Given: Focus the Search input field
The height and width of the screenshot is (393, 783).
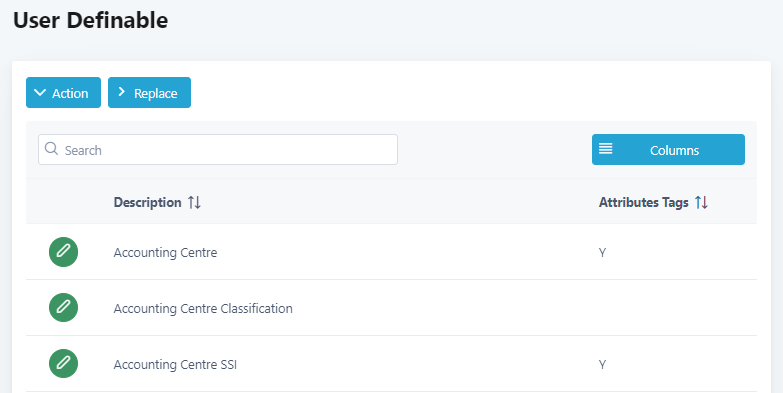Looking at the screenshot, I should (x=218, y=149).
